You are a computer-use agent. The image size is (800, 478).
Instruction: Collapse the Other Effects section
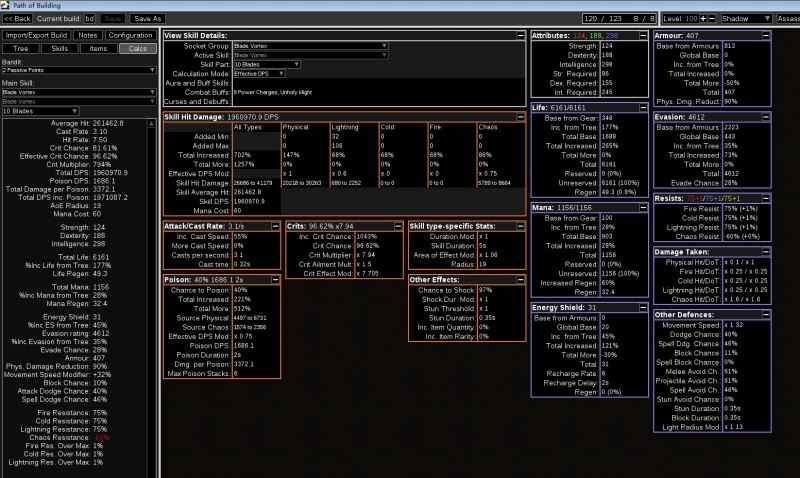(520, 280)
